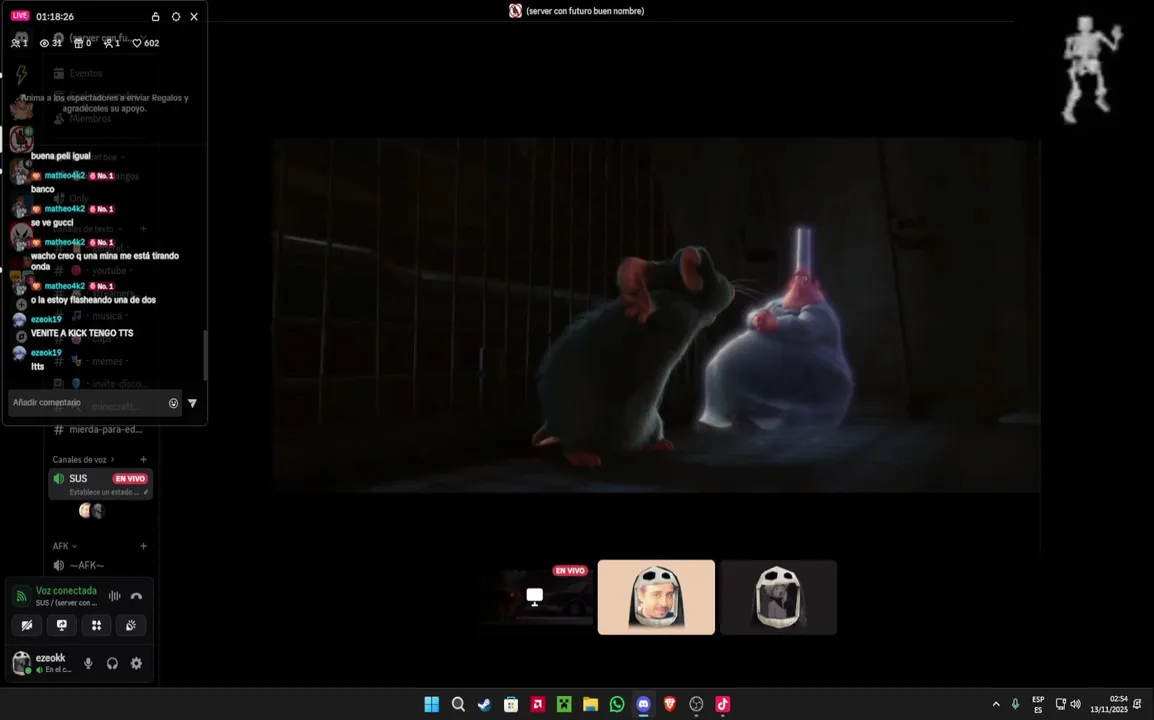Select the highlighted participant tile with beige background

pos(656,597)
